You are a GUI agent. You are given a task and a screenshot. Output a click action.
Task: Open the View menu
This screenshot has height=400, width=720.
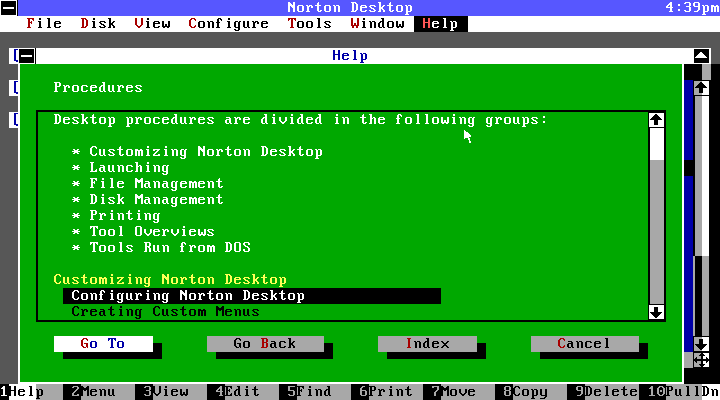click(152, 23)
